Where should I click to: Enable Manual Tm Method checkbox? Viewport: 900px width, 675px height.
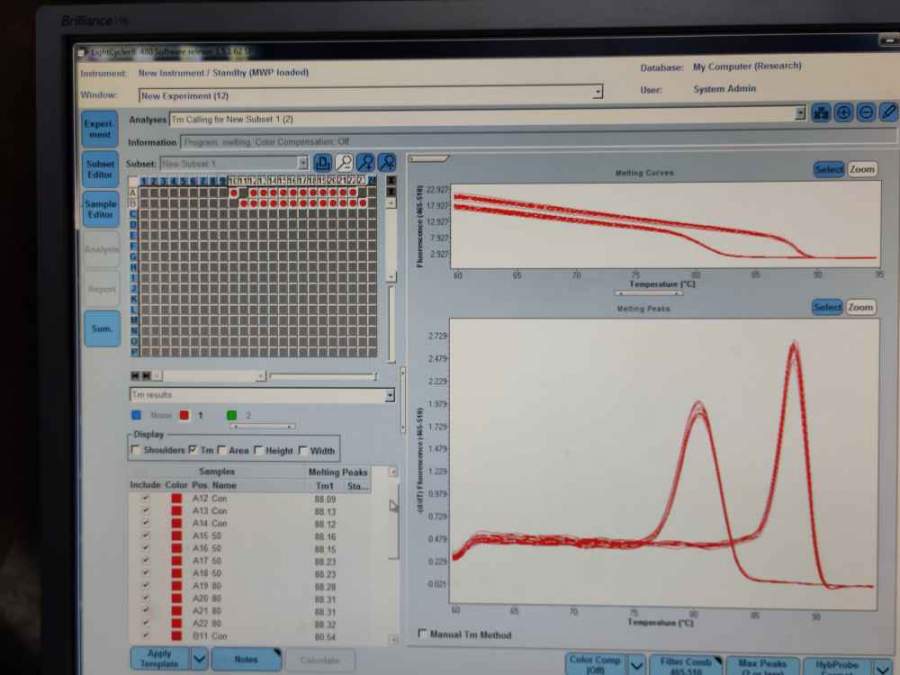pyautogui.click(x=422, y=633)
